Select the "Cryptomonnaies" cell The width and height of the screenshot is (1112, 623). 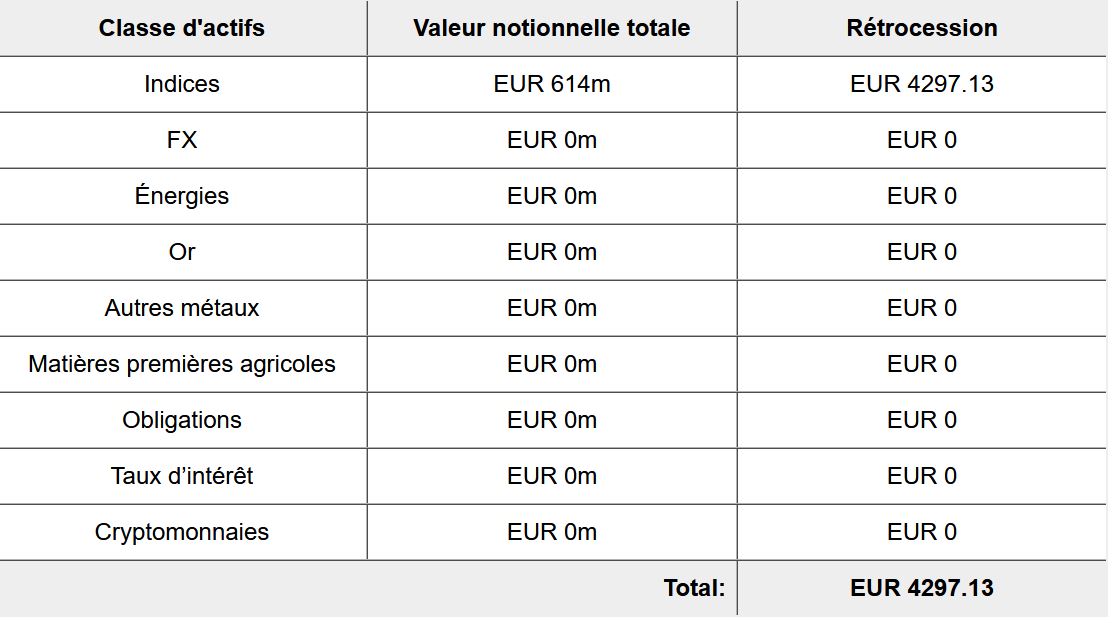[182, 532]
